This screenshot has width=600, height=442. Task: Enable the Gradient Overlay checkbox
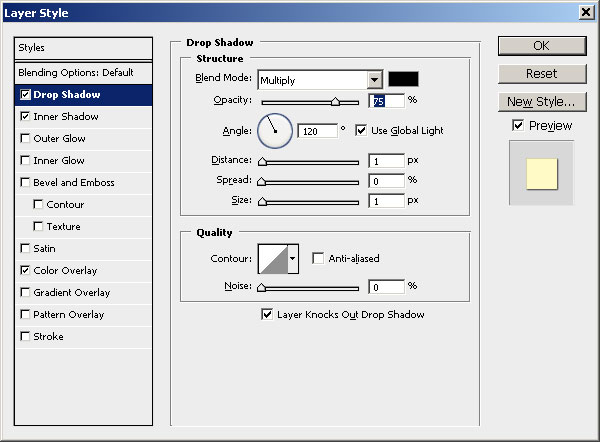pyautogui.click(x=25, y=292)
